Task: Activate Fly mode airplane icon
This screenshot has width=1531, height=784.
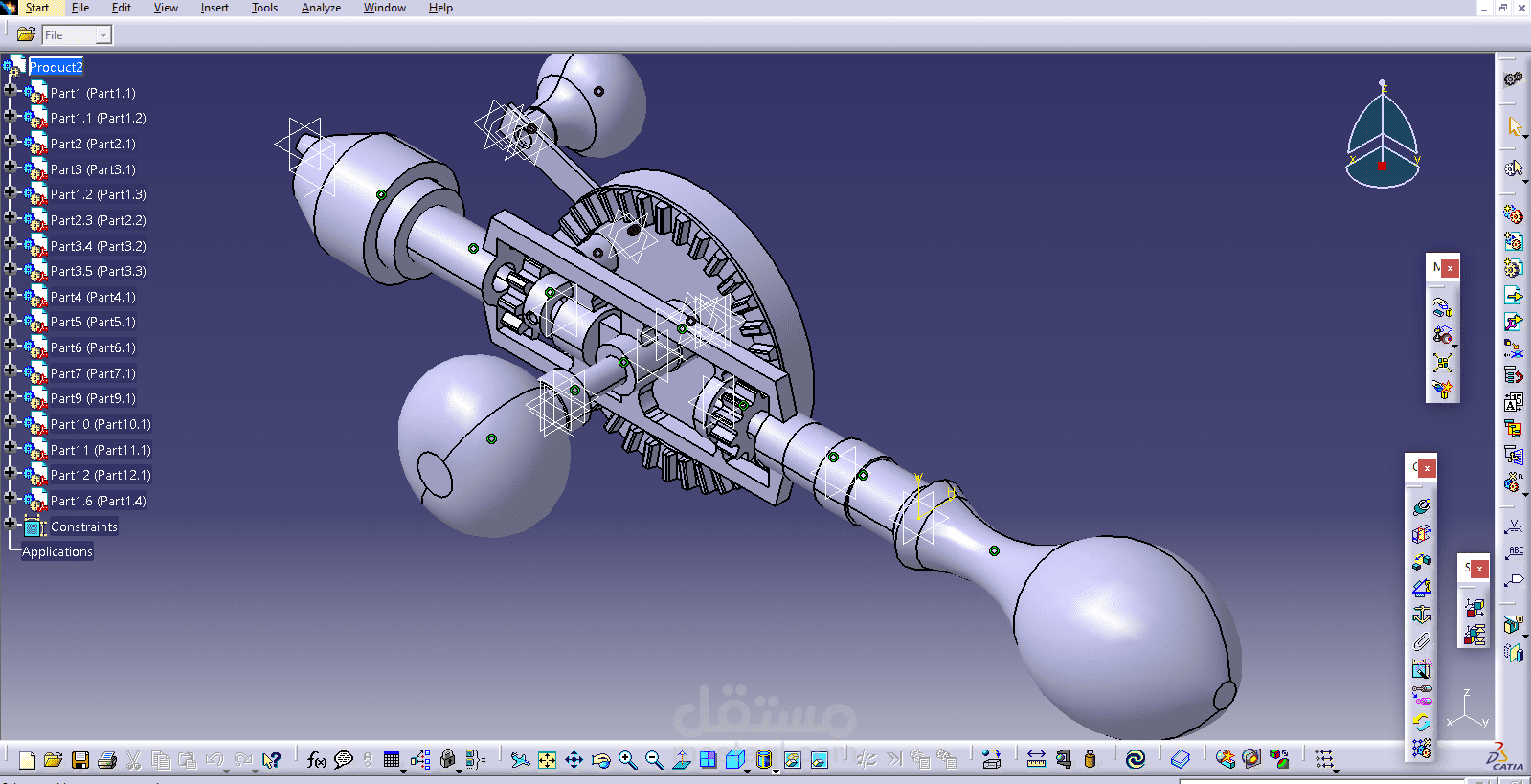Action: click(520, 760)
